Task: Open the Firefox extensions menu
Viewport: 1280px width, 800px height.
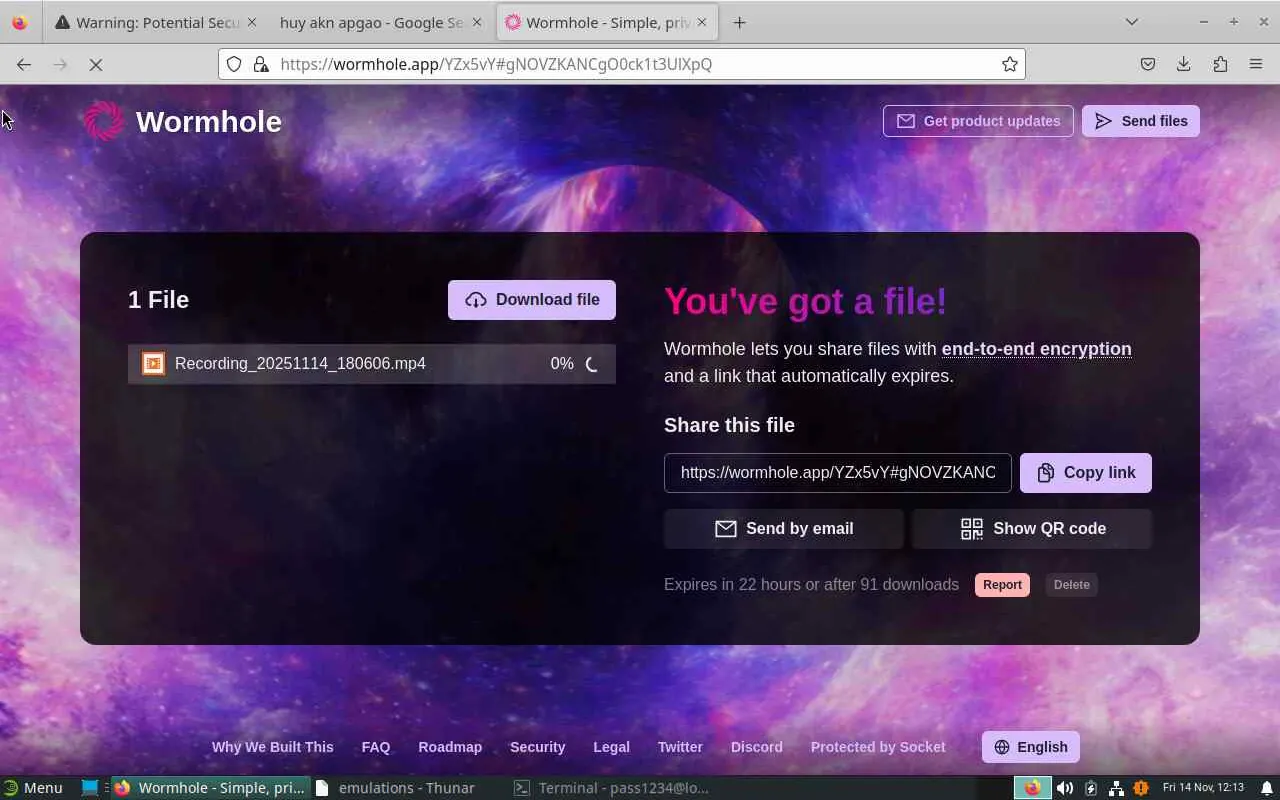Action: (x=1220, y=64)
